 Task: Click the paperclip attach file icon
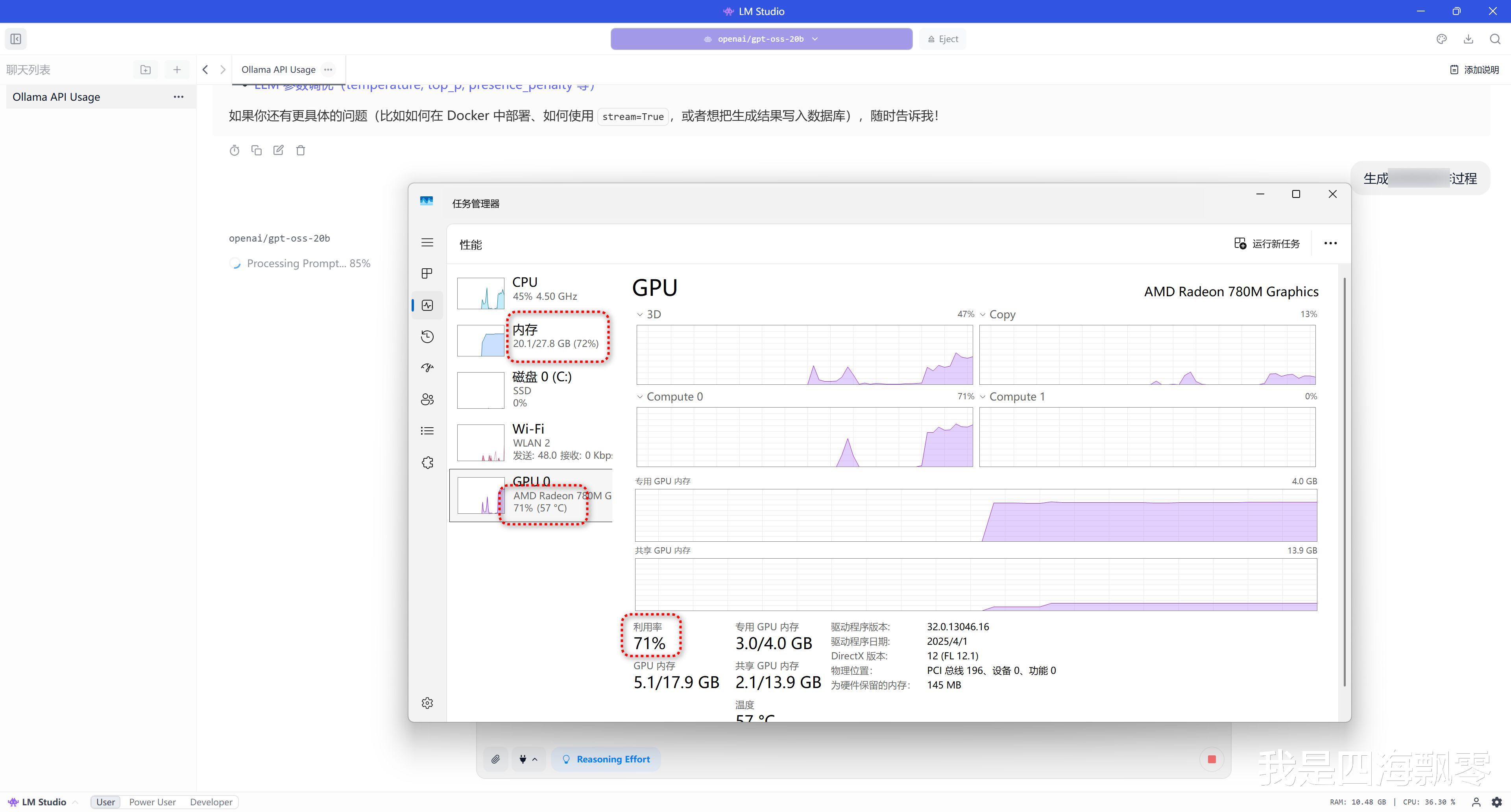tap(496, 759)
